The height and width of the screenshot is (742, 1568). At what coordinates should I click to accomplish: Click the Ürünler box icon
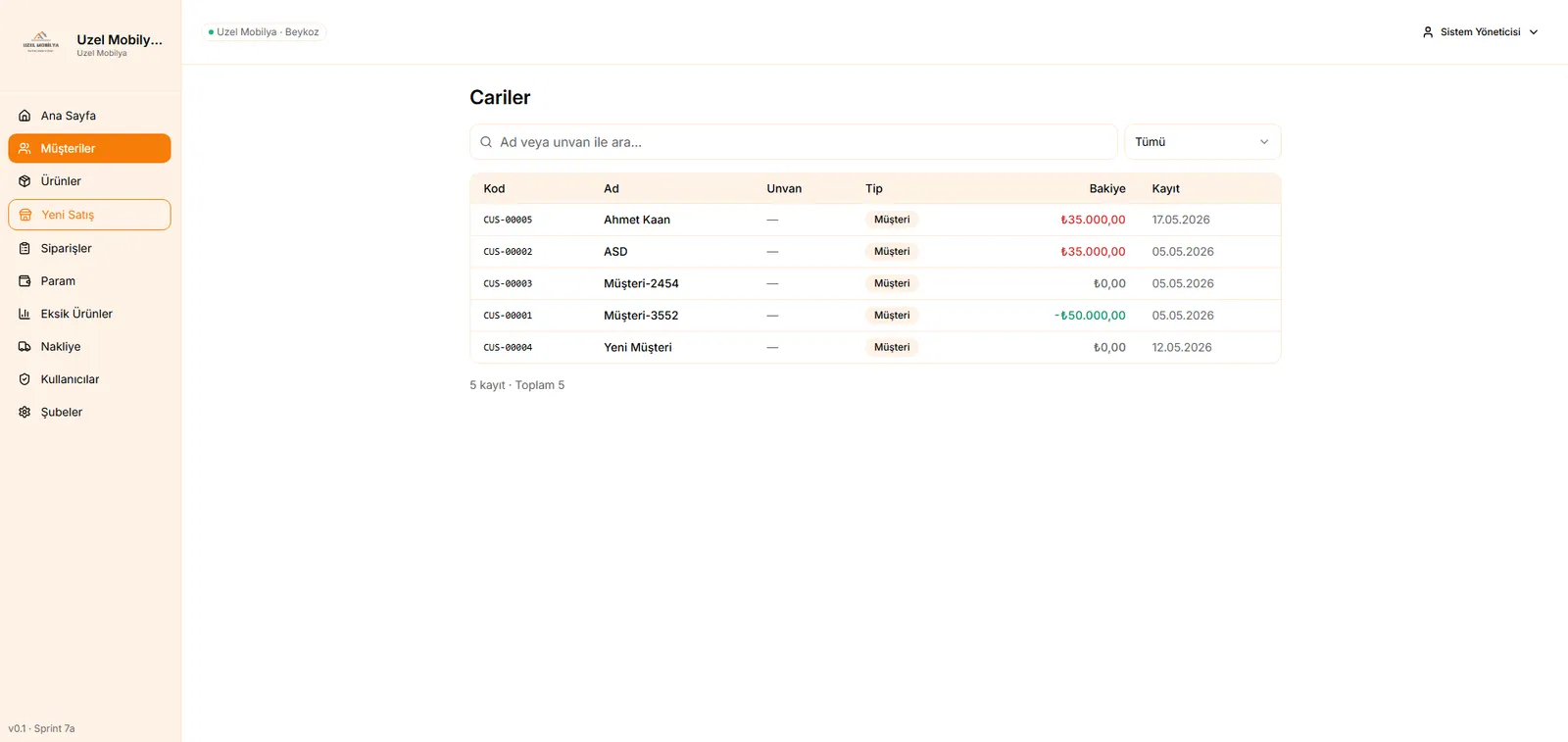pos(24,181)
